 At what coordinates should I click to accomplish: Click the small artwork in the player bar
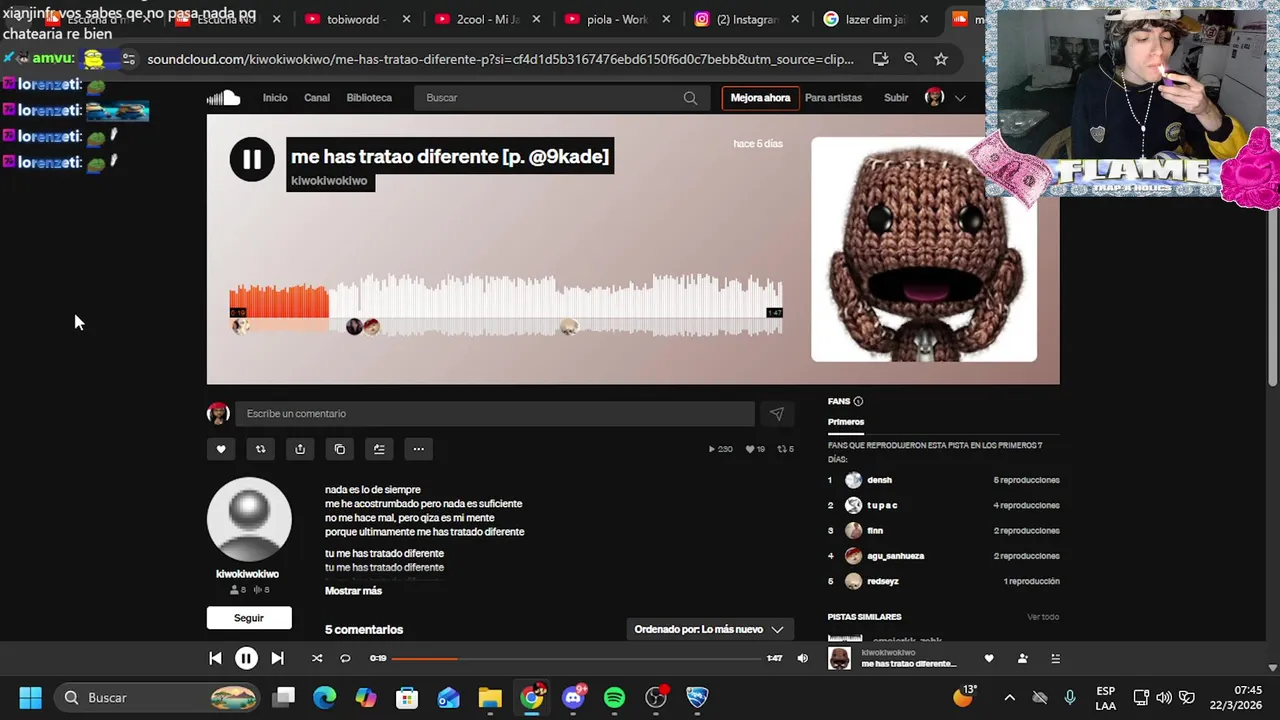click(840, 658)
